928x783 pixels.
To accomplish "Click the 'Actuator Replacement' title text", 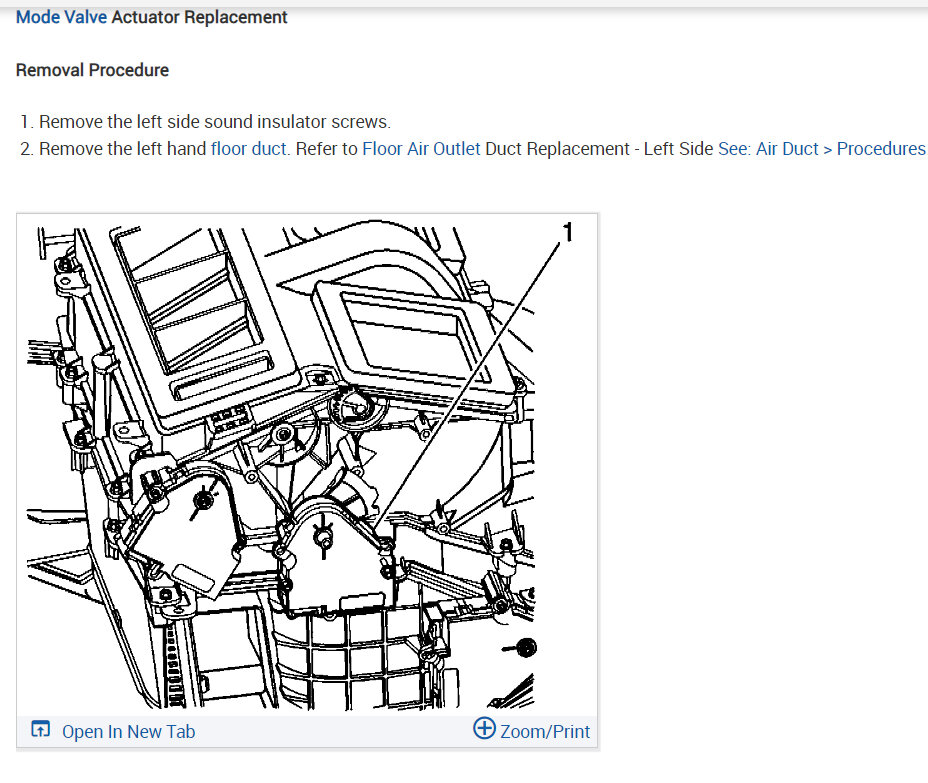I will click(x=199, y=17).
